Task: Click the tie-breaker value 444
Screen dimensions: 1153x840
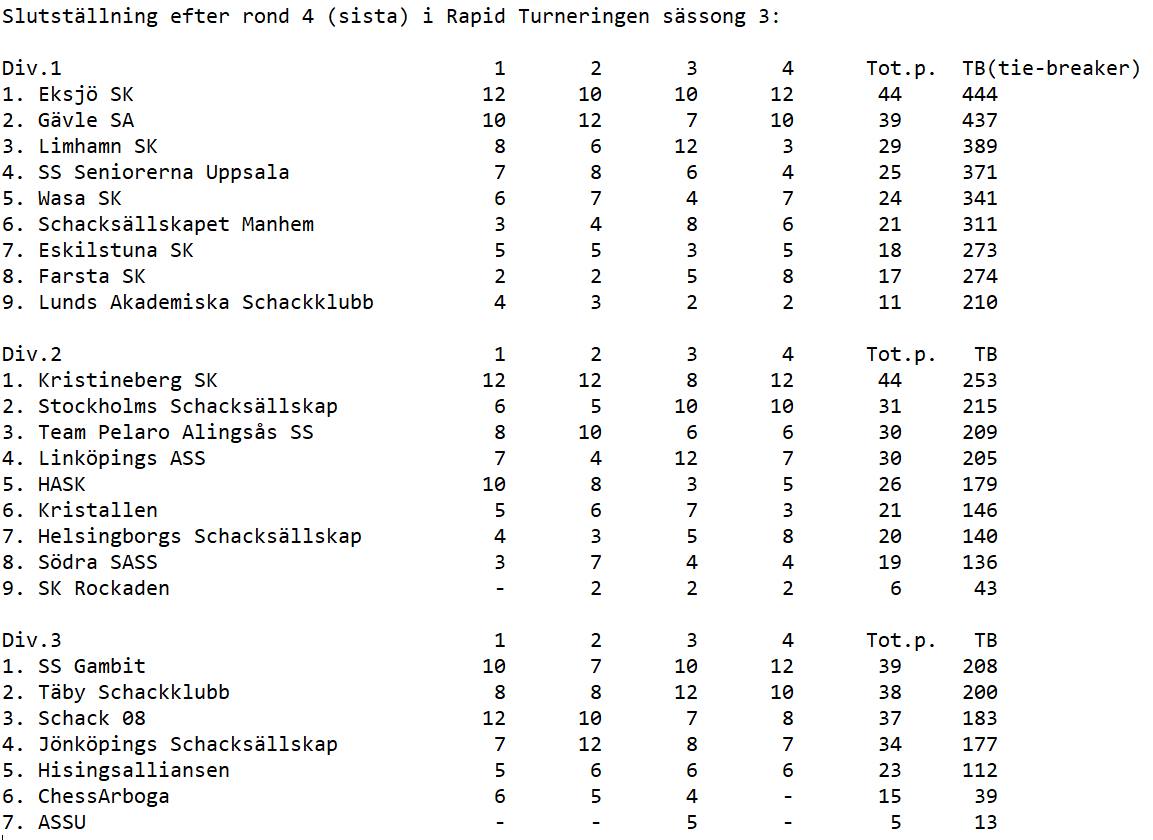Action: point(979,94)
